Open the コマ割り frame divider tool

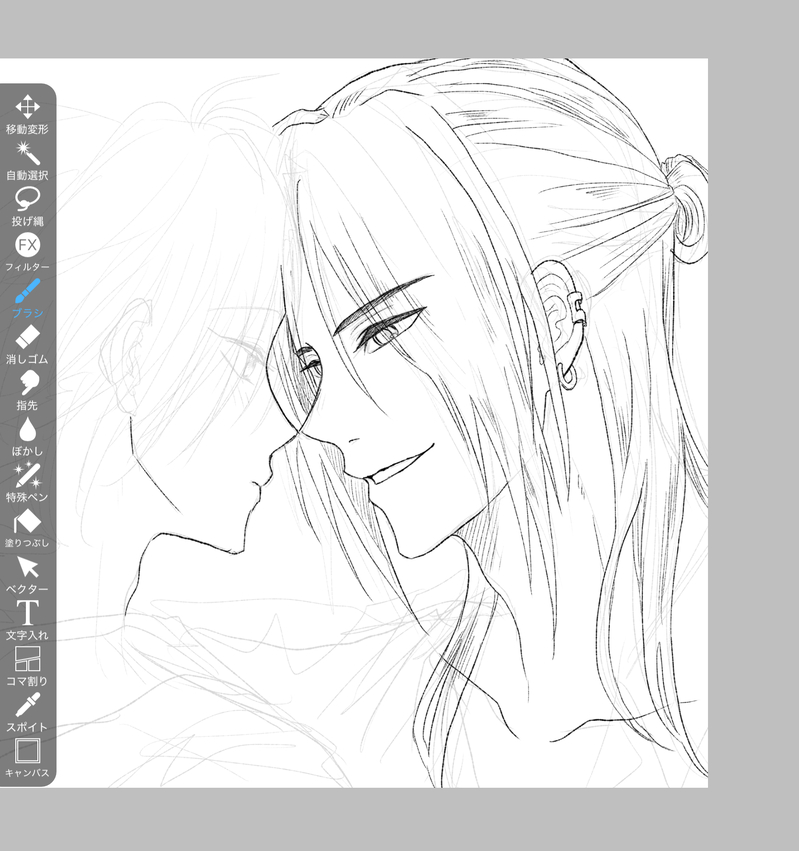27,666
